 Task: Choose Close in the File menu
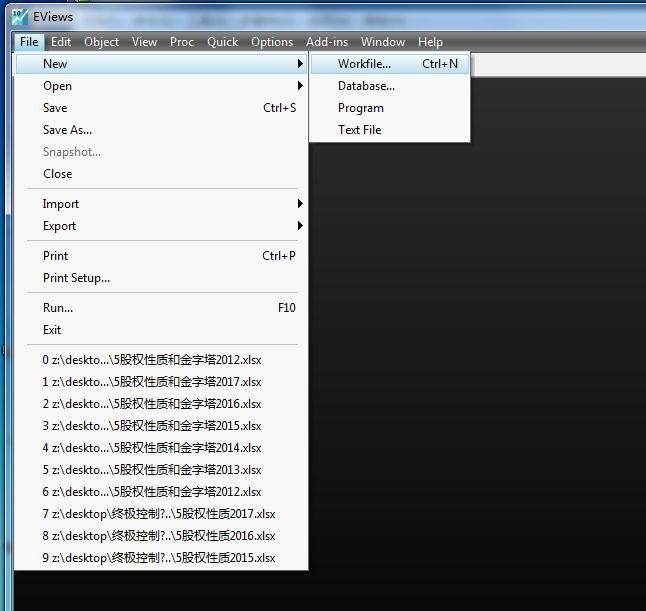point(161,174)
